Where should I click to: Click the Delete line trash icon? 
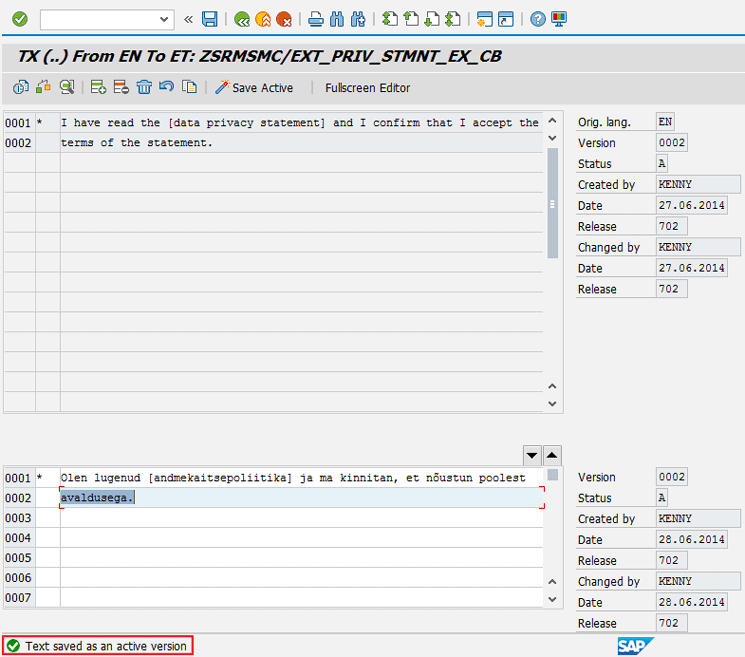point(144,87)
